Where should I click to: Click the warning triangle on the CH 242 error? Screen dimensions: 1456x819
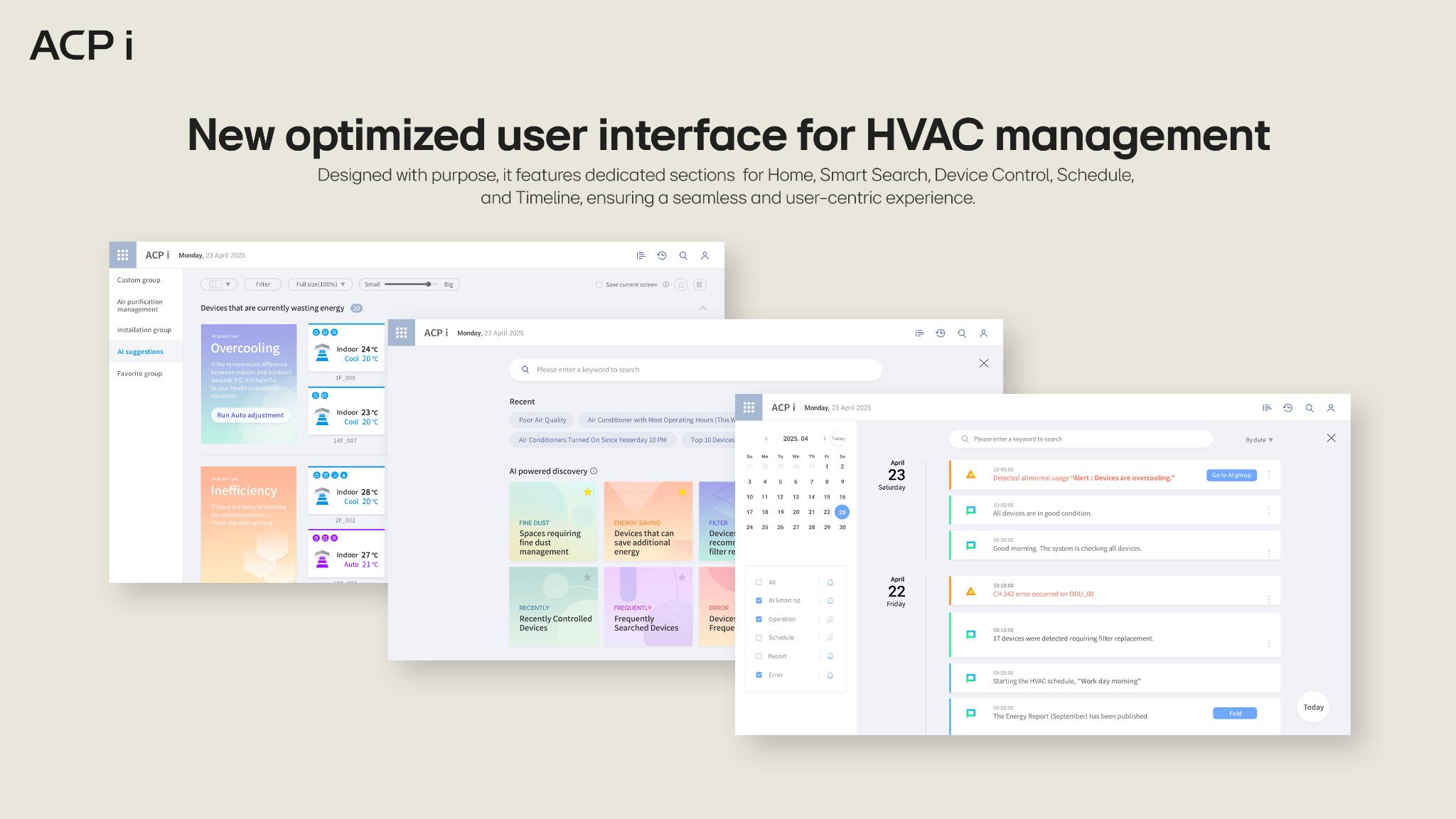pyautogui.click(x=970, y=590)
